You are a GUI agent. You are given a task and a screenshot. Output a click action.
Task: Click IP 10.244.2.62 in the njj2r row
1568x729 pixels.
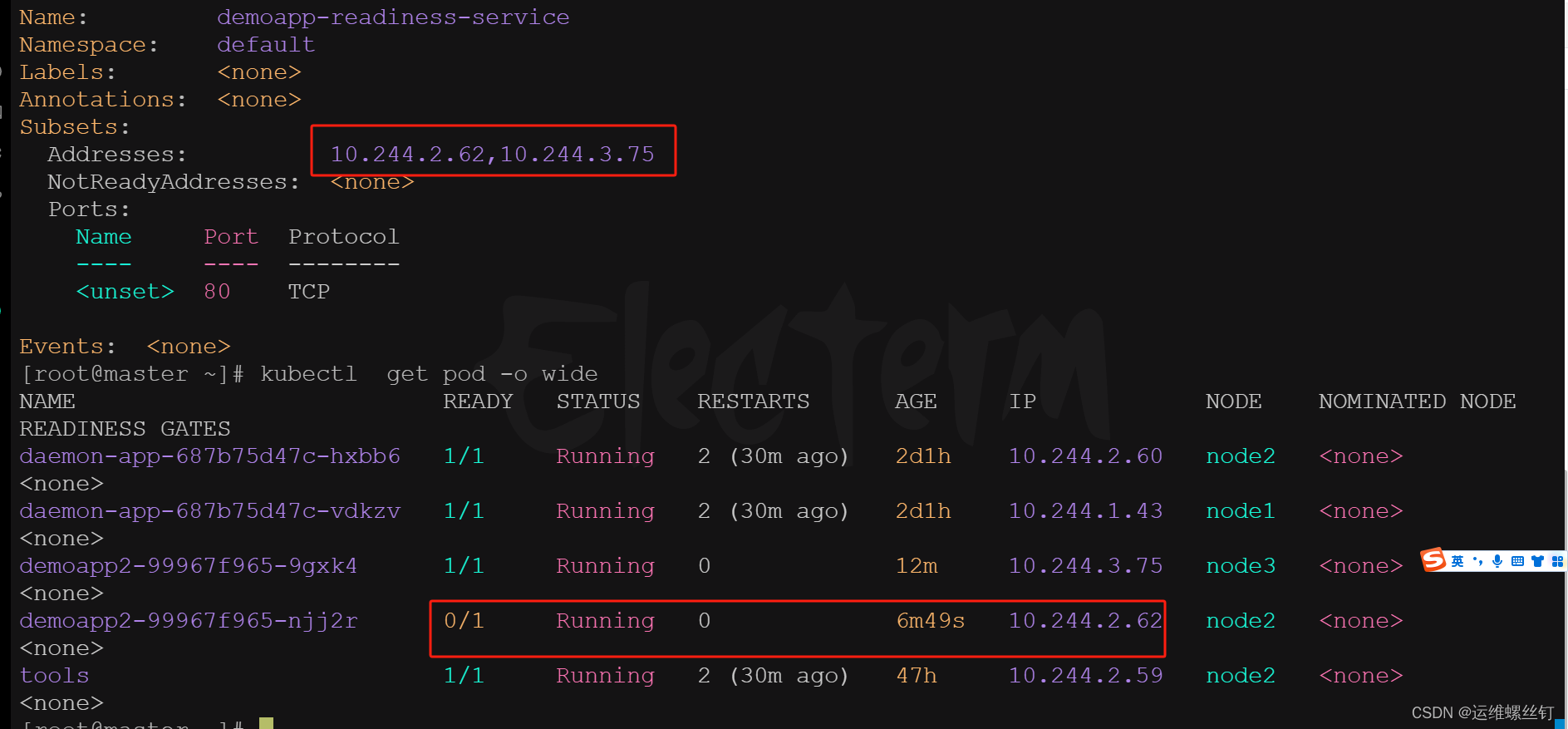1085,621
